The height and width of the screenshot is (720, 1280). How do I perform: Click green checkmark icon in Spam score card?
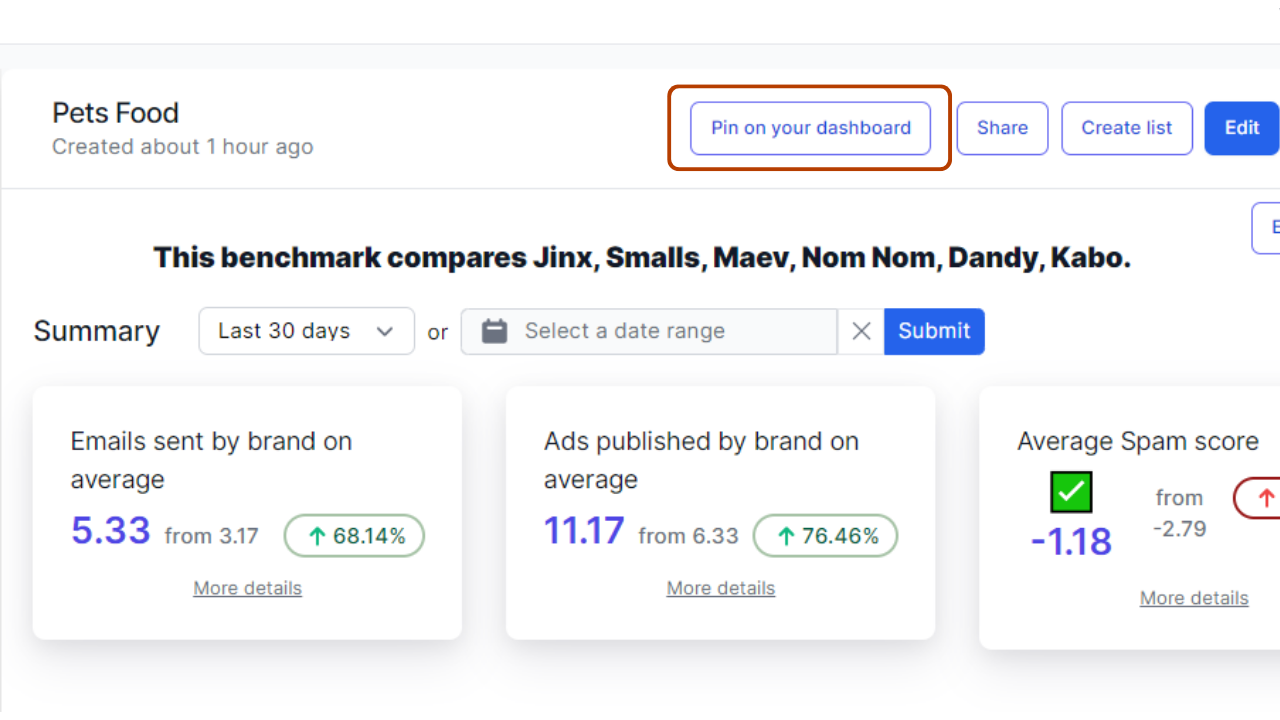pyautogui.click(x=1071, y=493)
